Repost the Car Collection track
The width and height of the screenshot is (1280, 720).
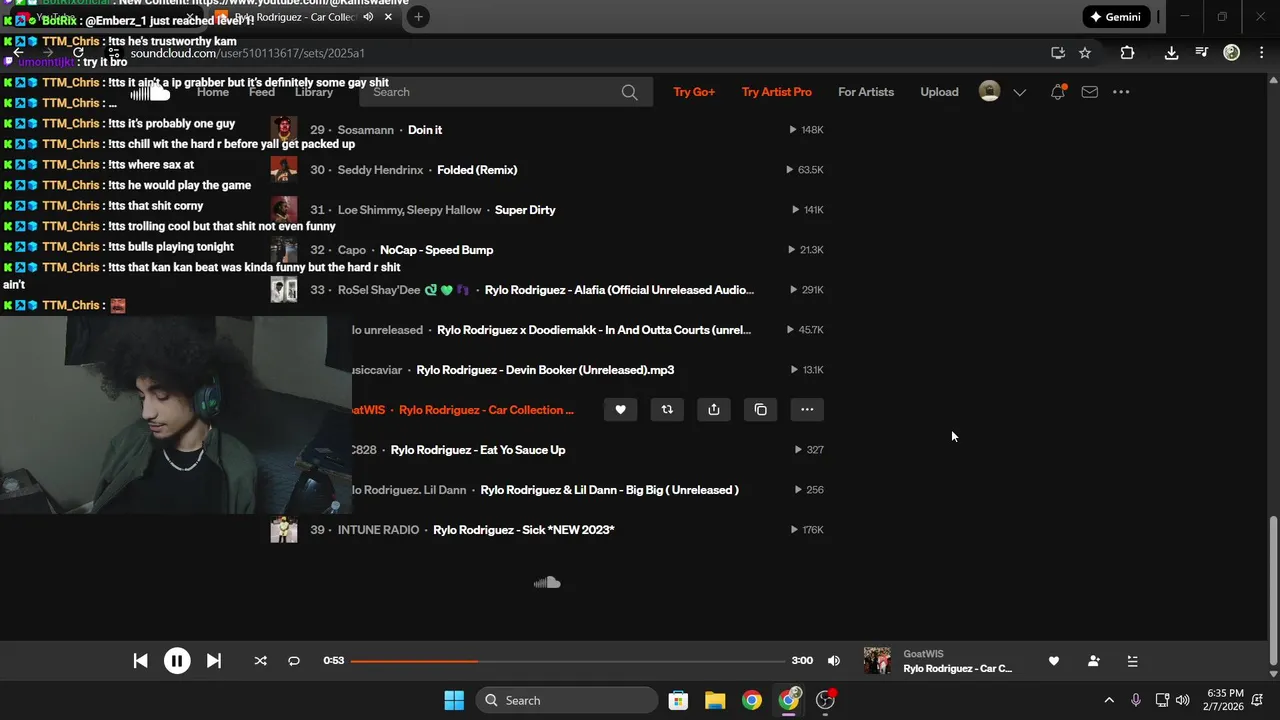tap(667, 409)
